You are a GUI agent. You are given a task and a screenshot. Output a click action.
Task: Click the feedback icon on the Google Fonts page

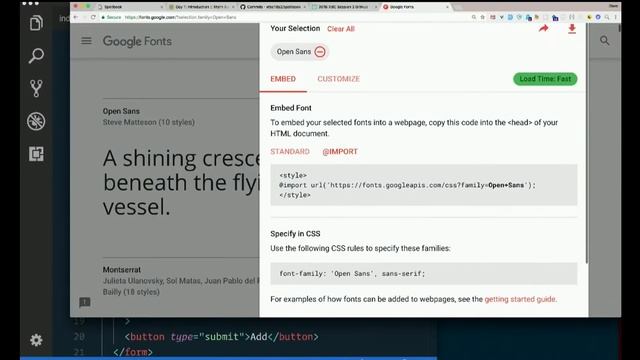(x=84, y=302)
